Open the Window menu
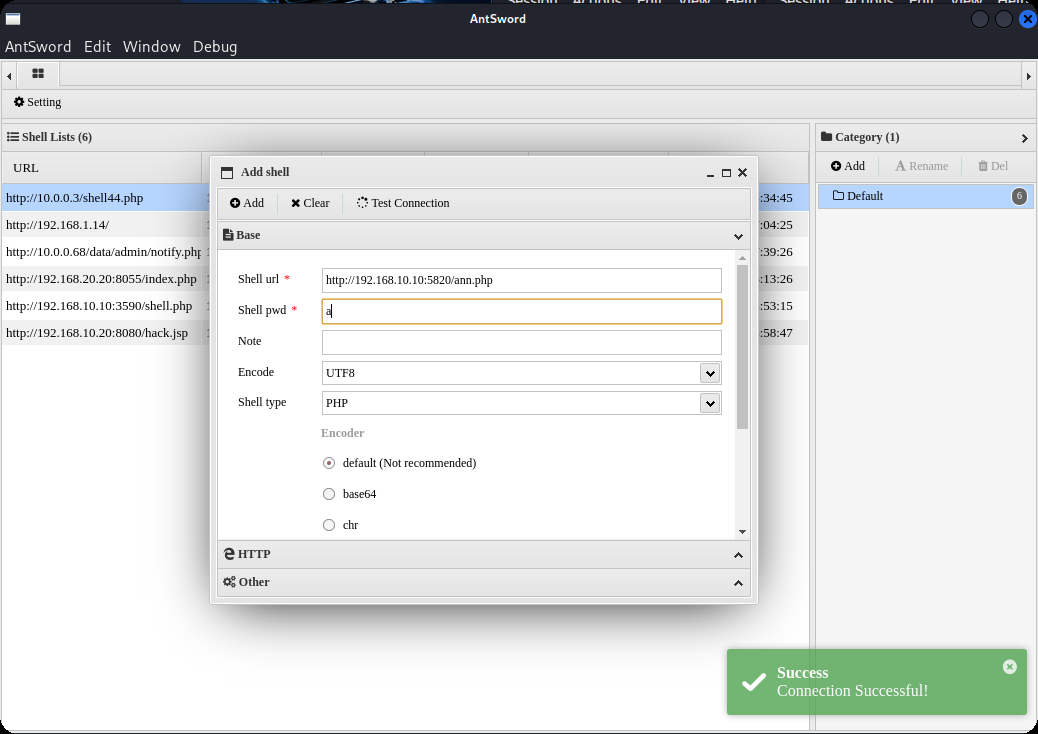The width and height of the screenshot is (1038, 734). pyautogui.click(x=151, y=47)
